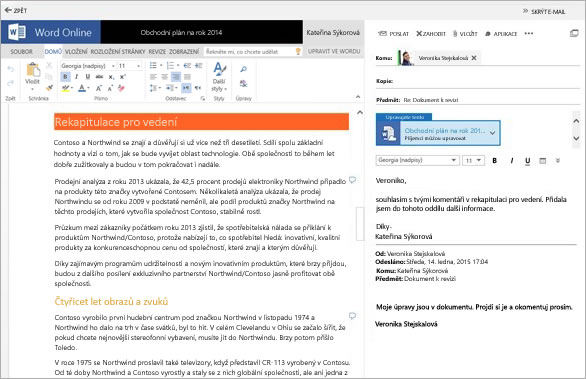The image size is (586, 379).
Task: Decrease paragraph indent
Action: [187, 66]
